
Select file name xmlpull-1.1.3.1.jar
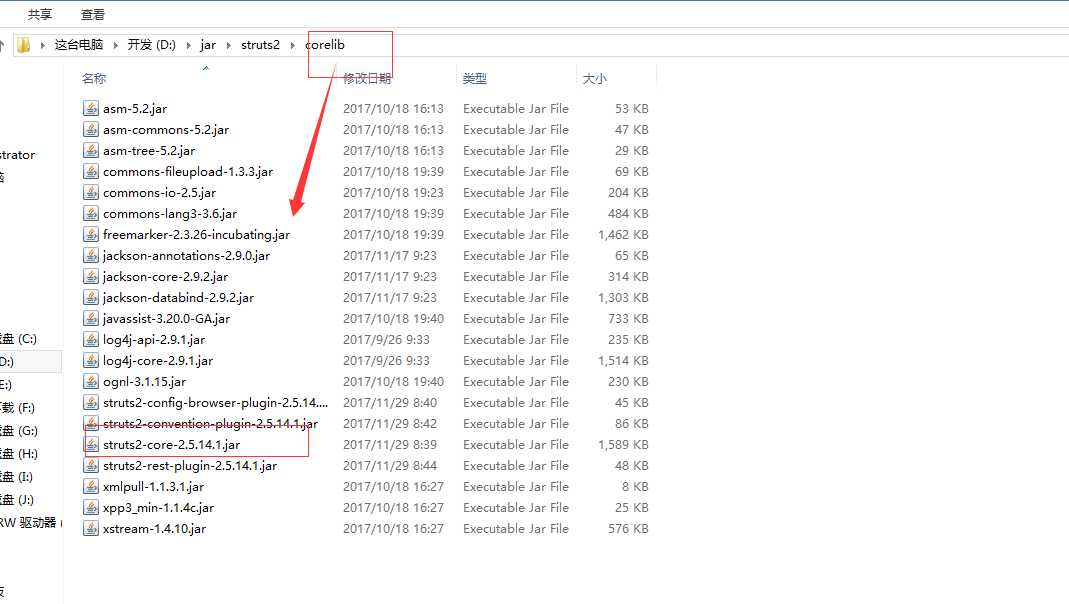pos(153,487)
